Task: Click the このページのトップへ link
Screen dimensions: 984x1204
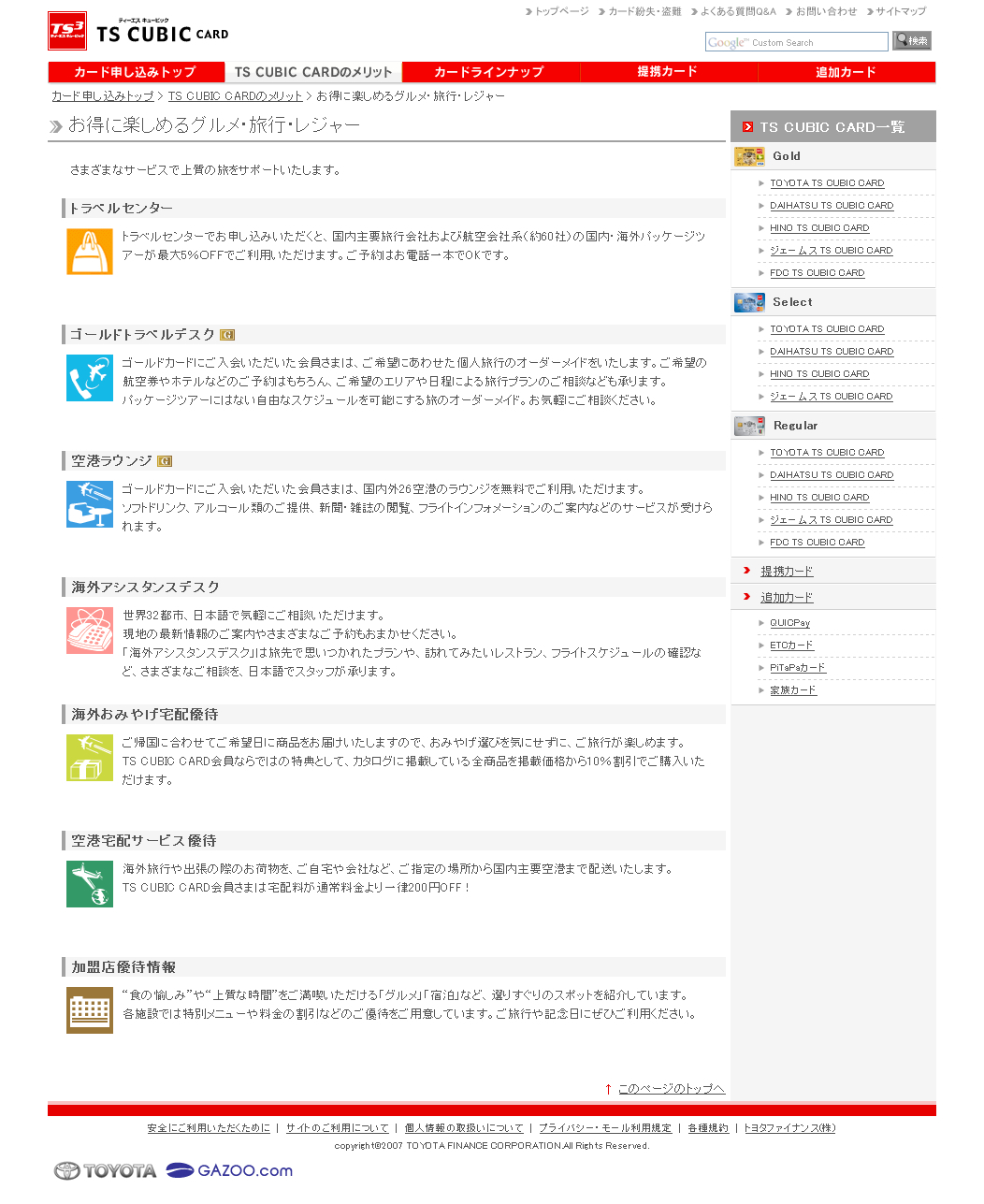Action: point(671,1089)
